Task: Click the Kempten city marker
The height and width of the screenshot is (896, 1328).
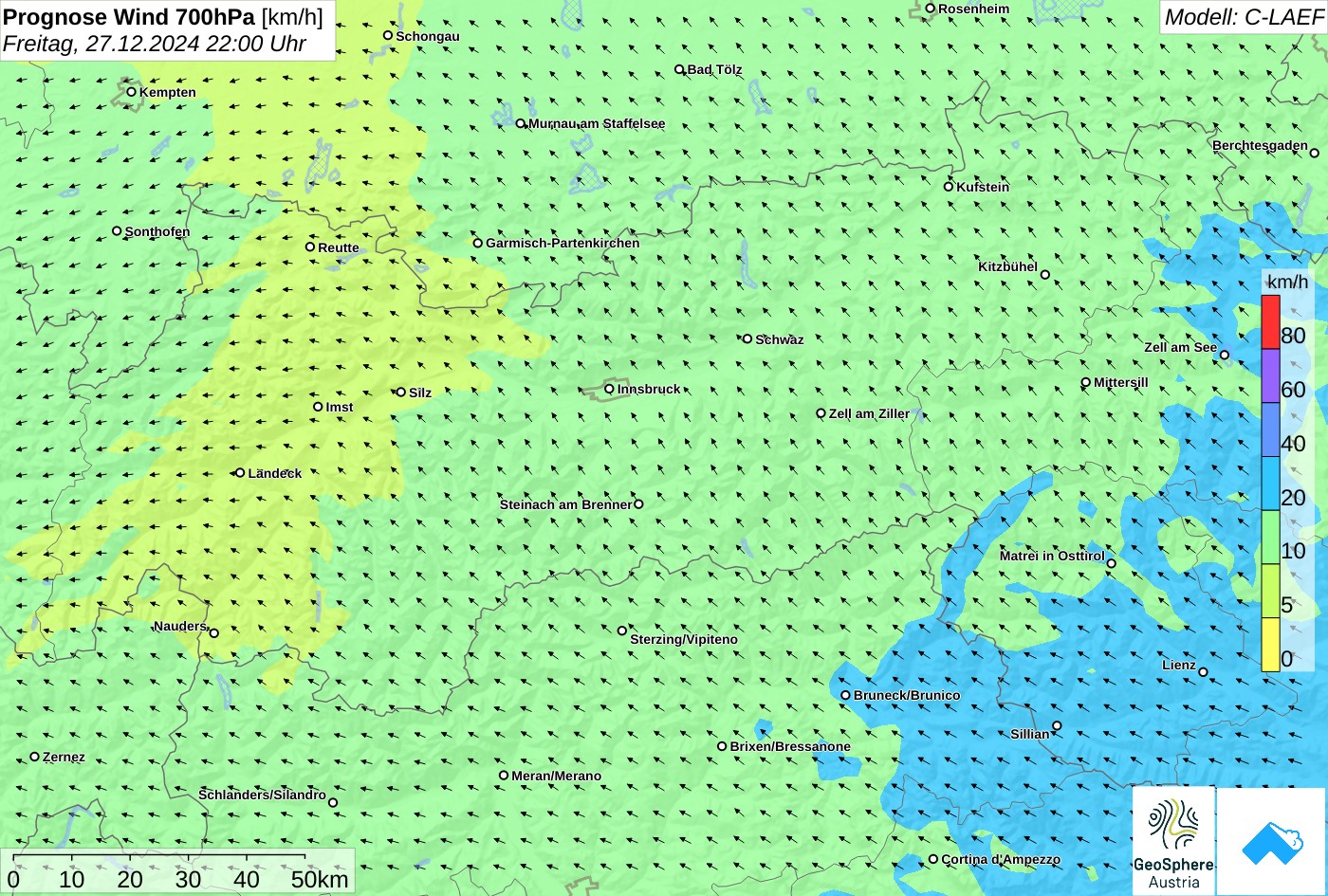Action: coord(131,92)
